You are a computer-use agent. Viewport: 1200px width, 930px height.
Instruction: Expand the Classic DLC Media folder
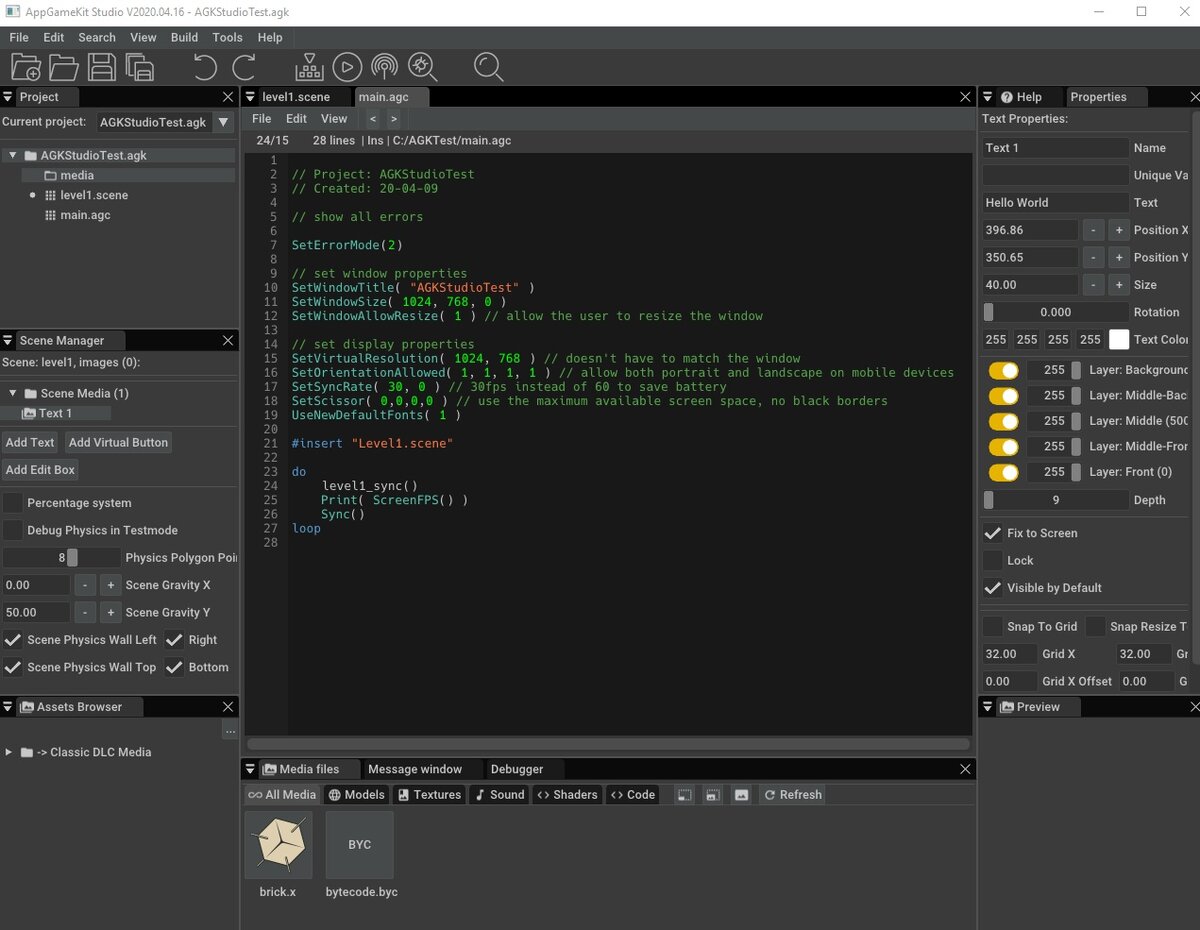coord(9,752)
